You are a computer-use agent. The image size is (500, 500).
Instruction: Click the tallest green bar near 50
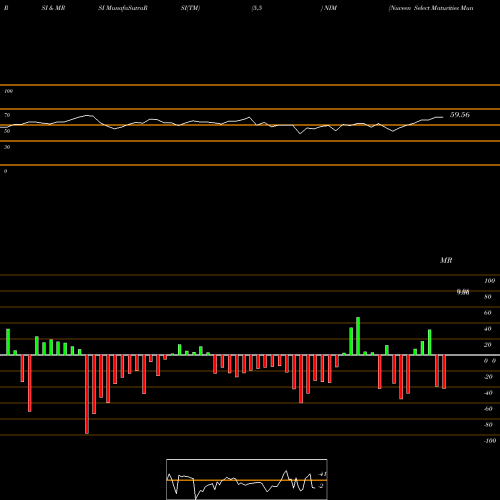pos(358,336)
